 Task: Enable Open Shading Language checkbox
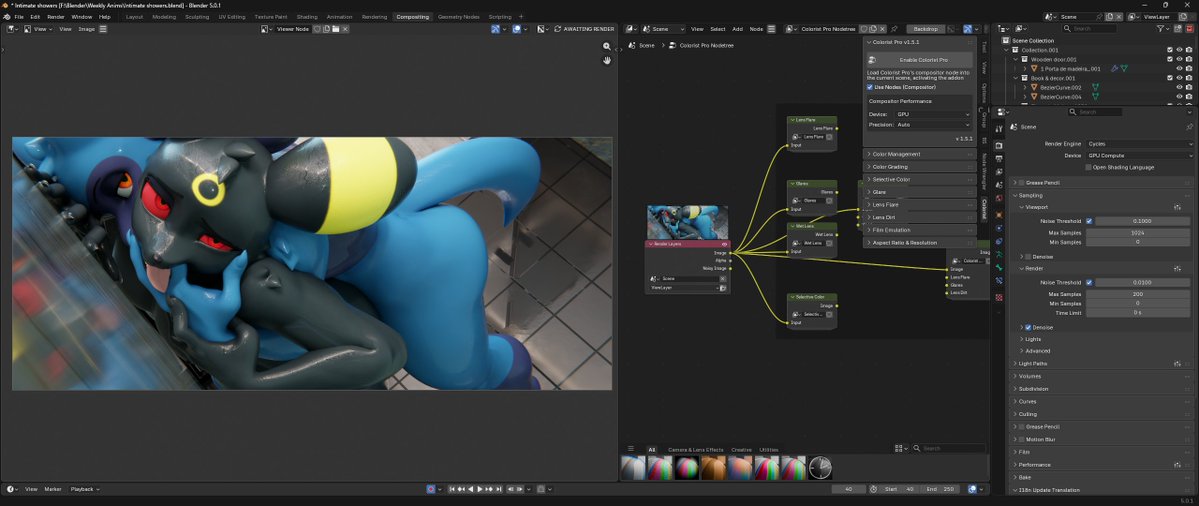point(1089,167)
